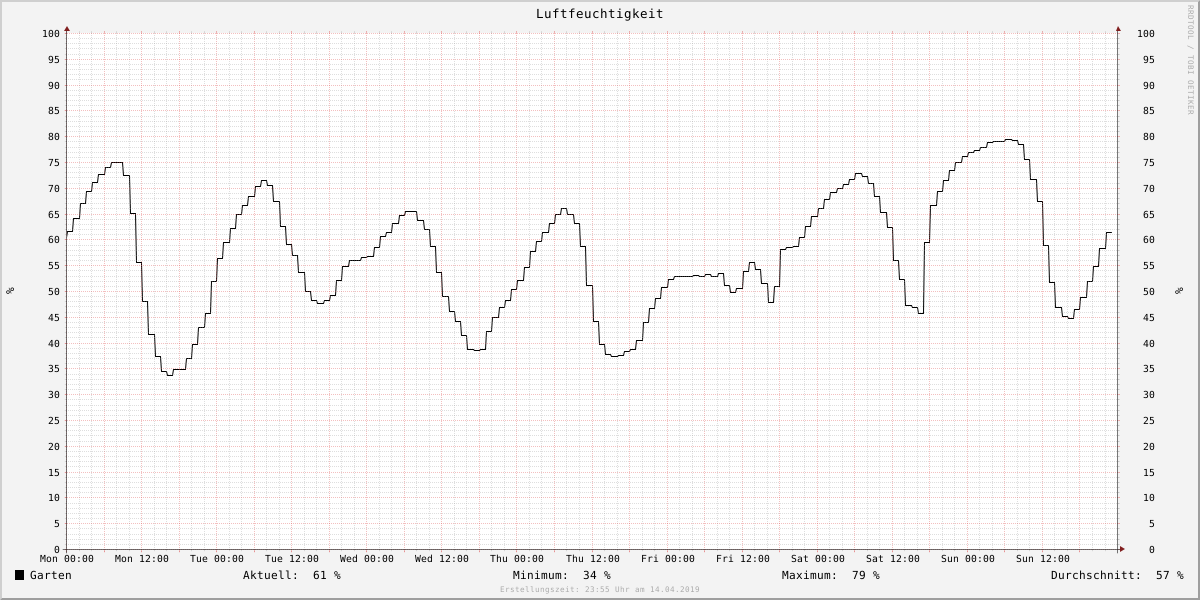Viewport: 1200px width, 600px height.
Task: Select the "Sun 12:00" time axis label
Action: (x=1043, y=559)
